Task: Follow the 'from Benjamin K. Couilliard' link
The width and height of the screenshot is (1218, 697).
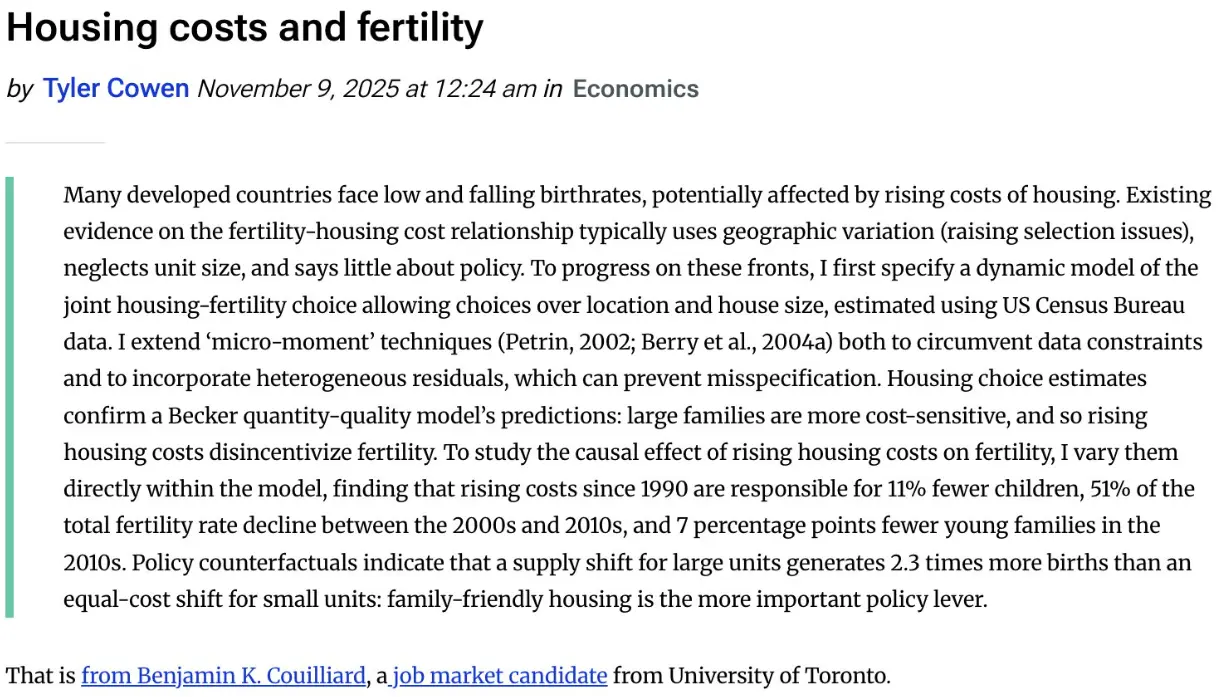Action: (223, 676)
